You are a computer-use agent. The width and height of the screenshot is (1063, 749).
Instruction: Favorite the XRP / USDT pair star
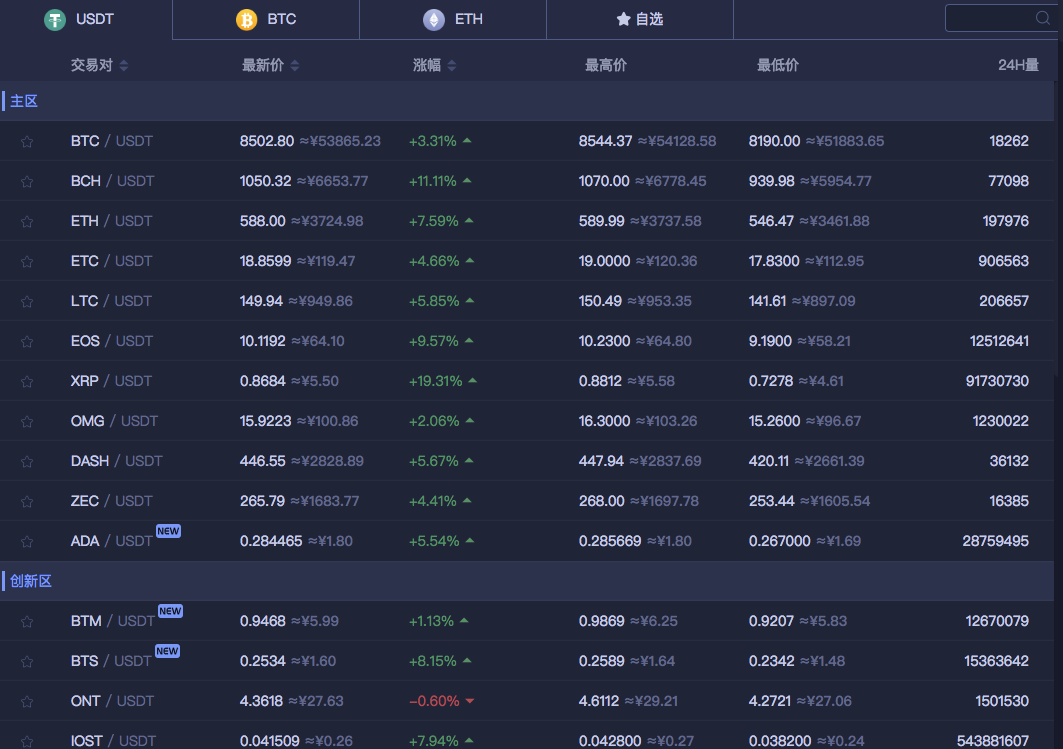pos(27,382)
